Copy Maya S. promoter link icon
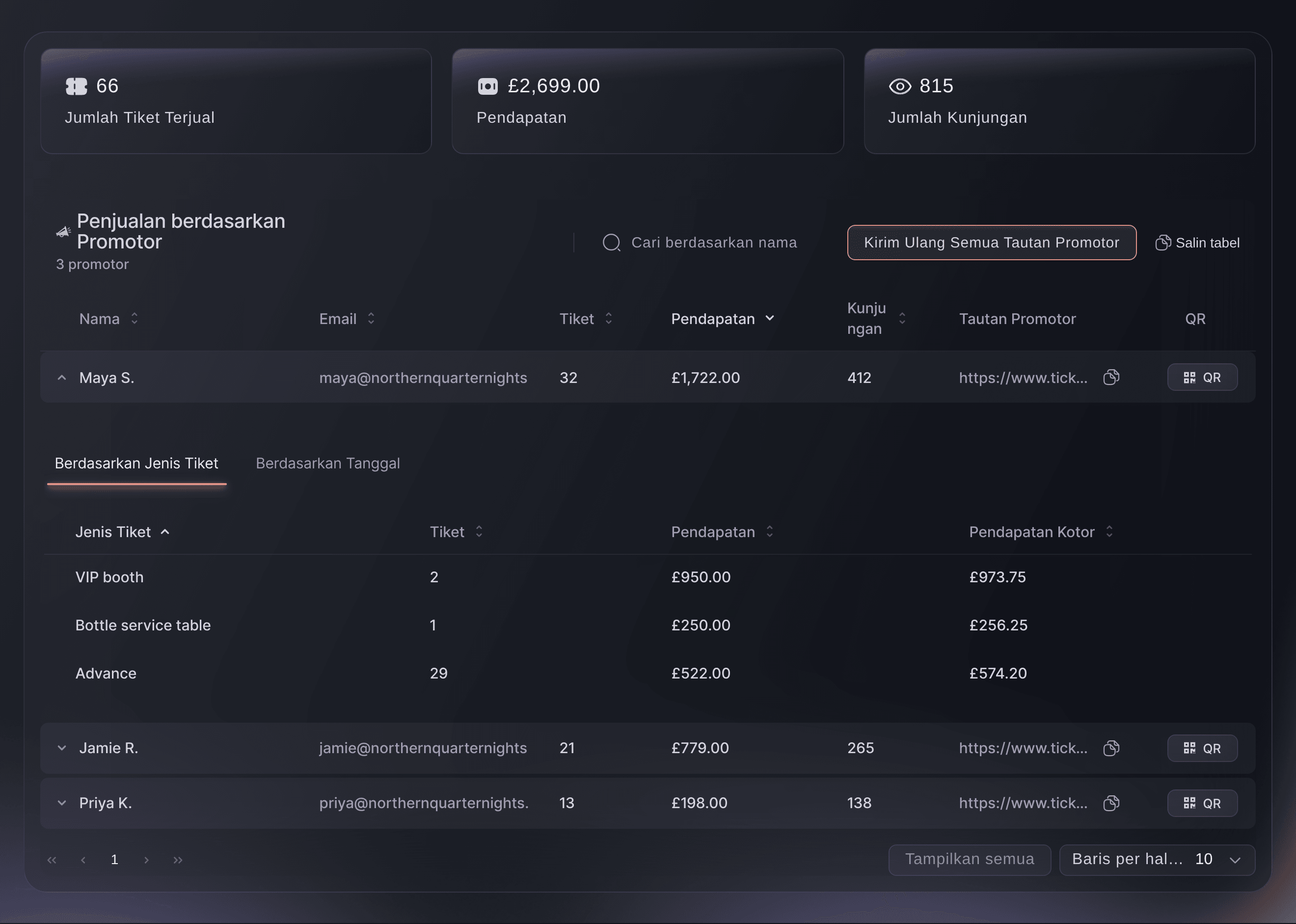 1111,377
